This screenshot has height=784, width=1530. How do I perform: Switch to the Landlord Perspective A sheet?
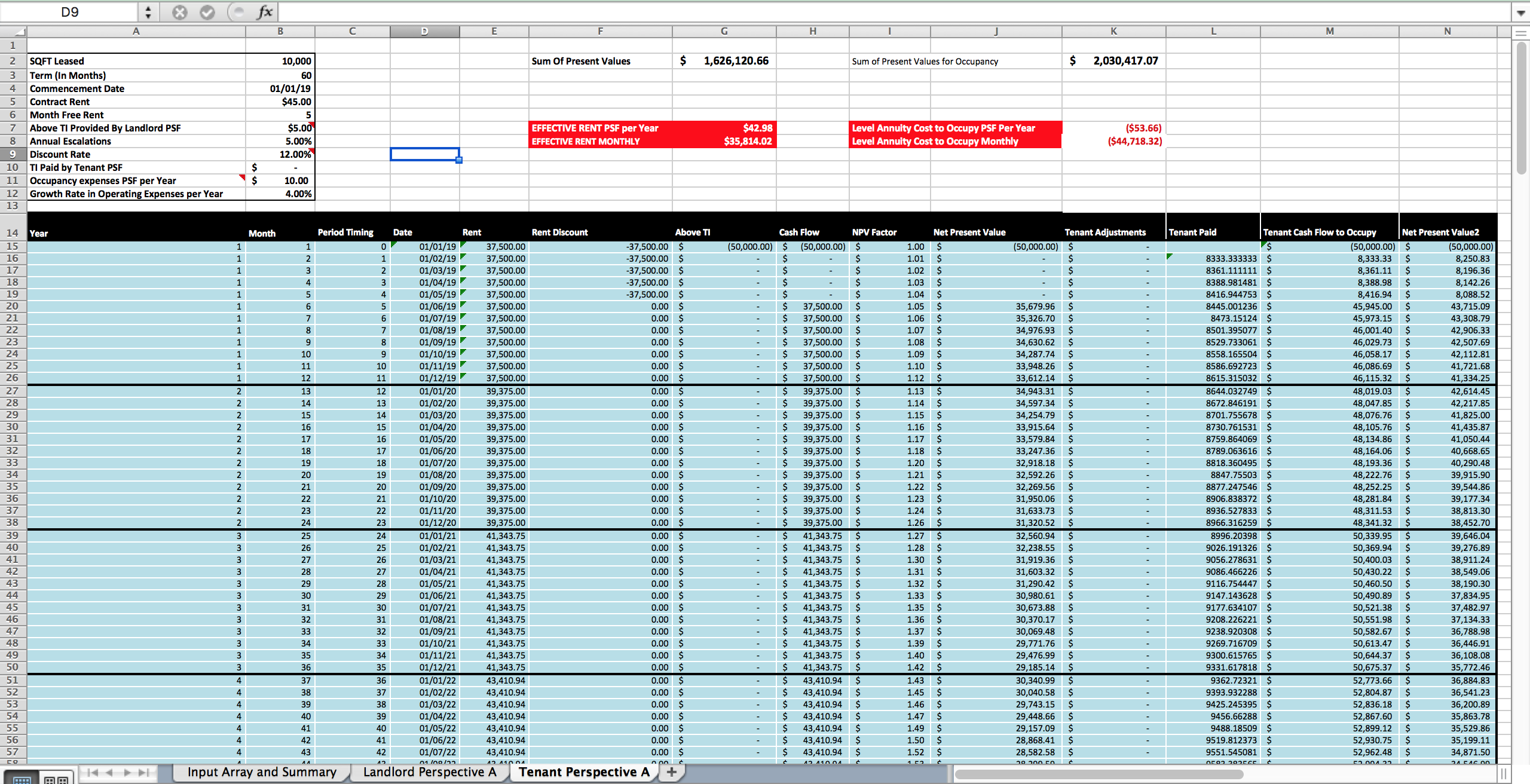pyautogui.click(x=428, y=772)
